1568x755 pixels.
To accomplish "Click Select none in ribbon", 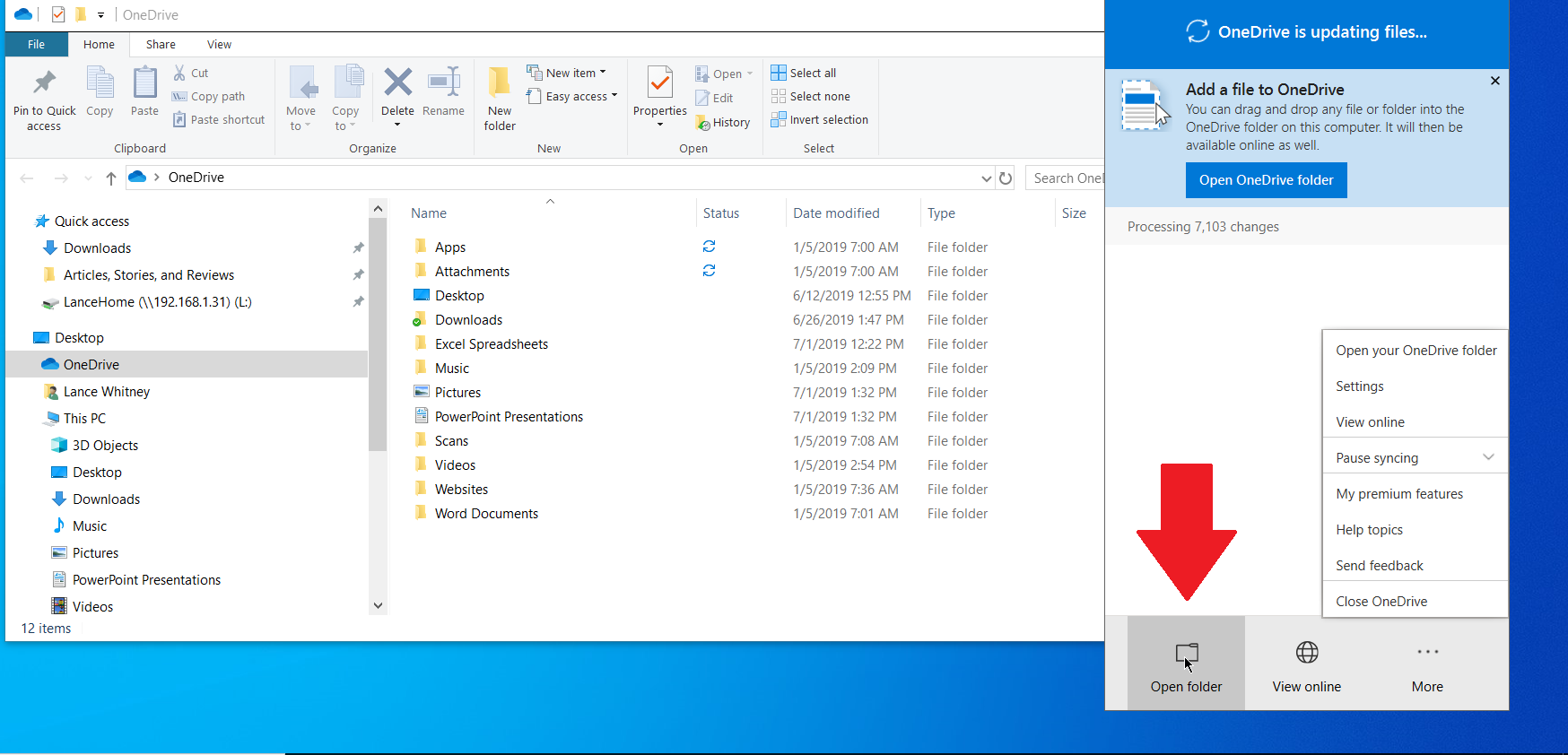I will pyautogui.click(x=811, y=96).
